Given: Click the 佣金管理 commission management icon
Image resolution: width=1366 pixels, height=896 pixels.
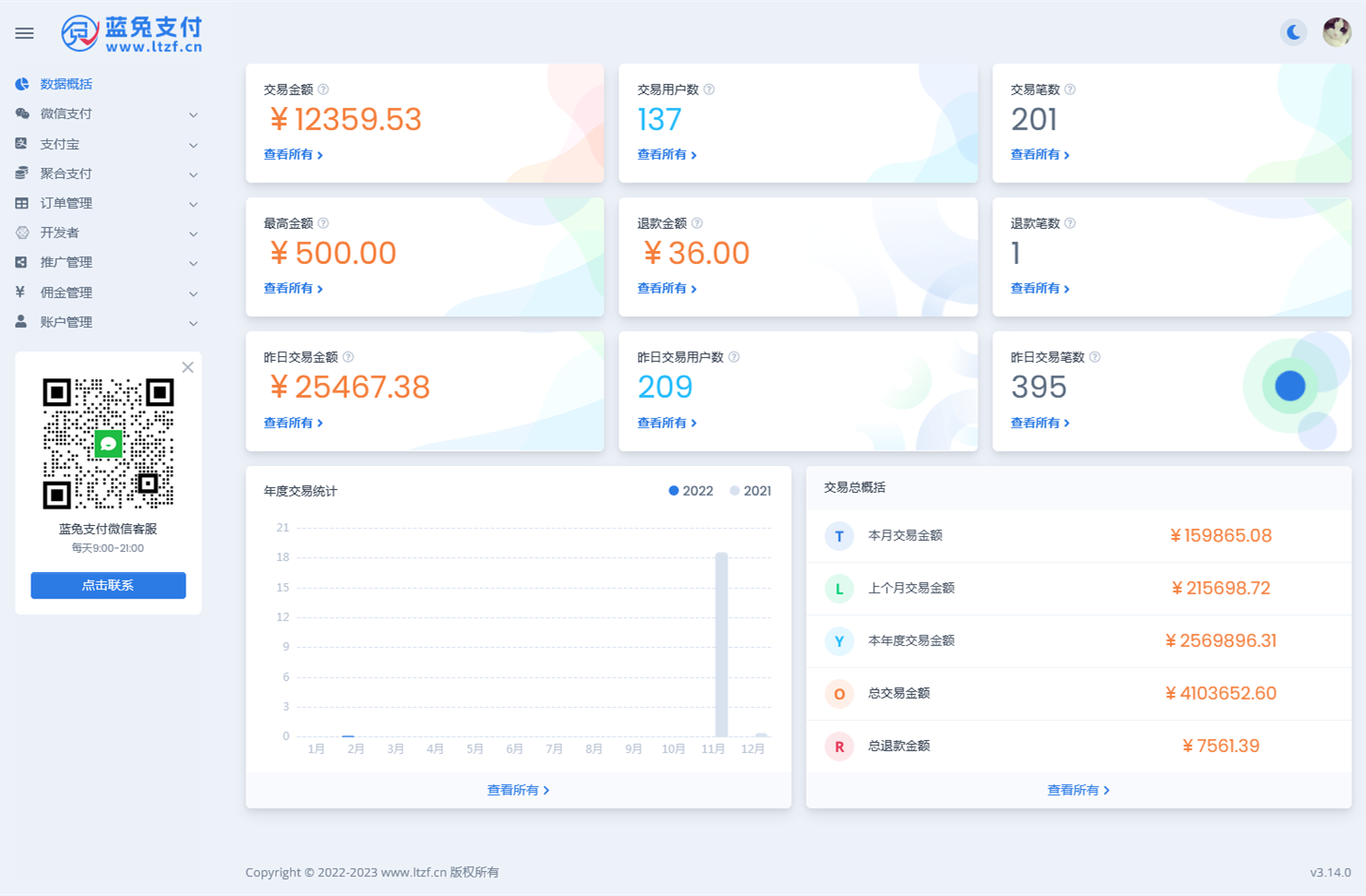Looking at the screenshot, I should pos(20,292).
